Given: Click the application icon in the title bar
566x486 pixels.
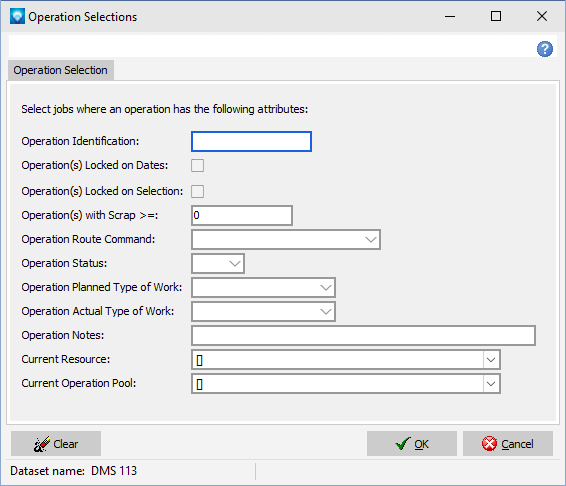Looking at the screenshot, I should click(17, 17).
